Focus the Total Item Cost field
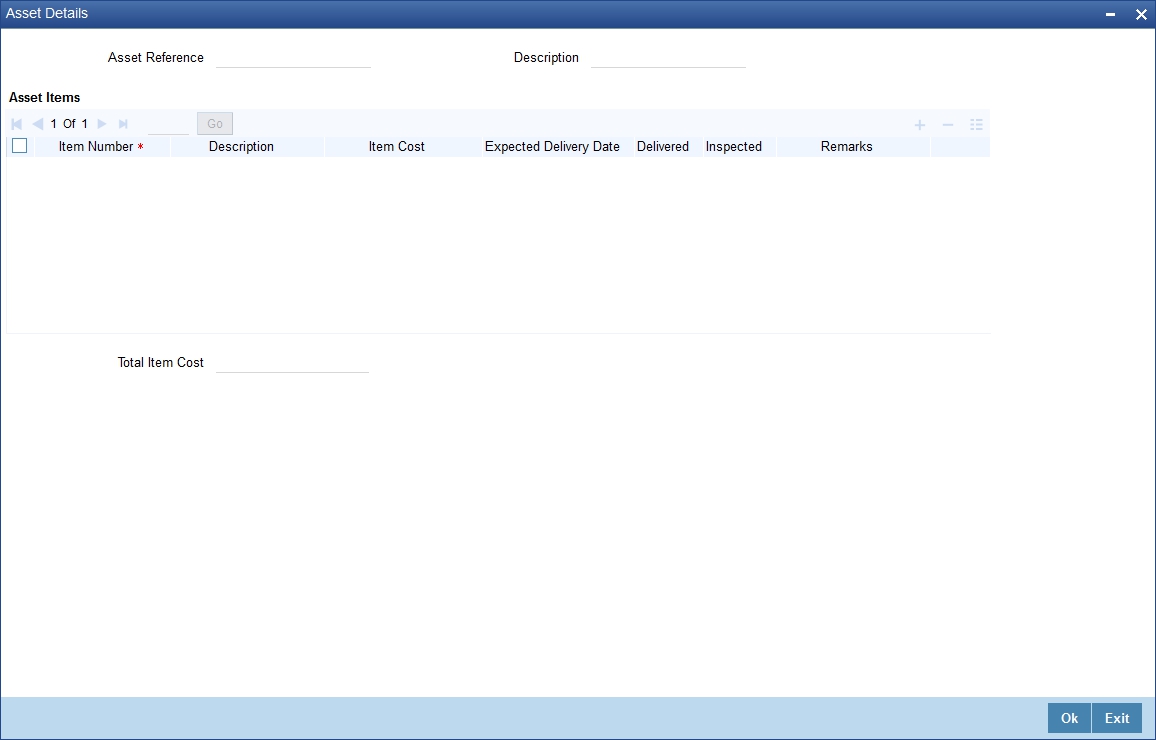 click(x=292, y=363)
